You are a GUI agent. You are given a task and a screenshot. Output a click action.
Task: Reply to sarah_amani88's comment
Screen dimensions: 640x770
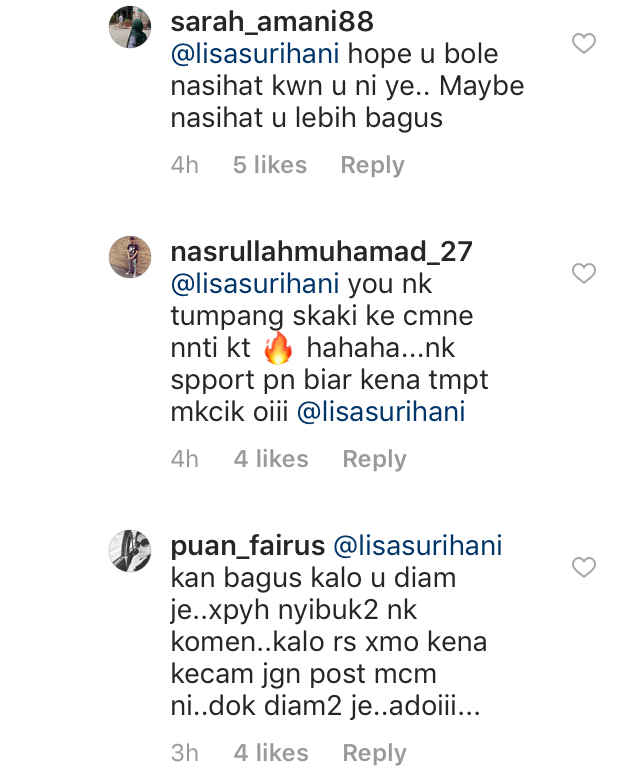372,166
